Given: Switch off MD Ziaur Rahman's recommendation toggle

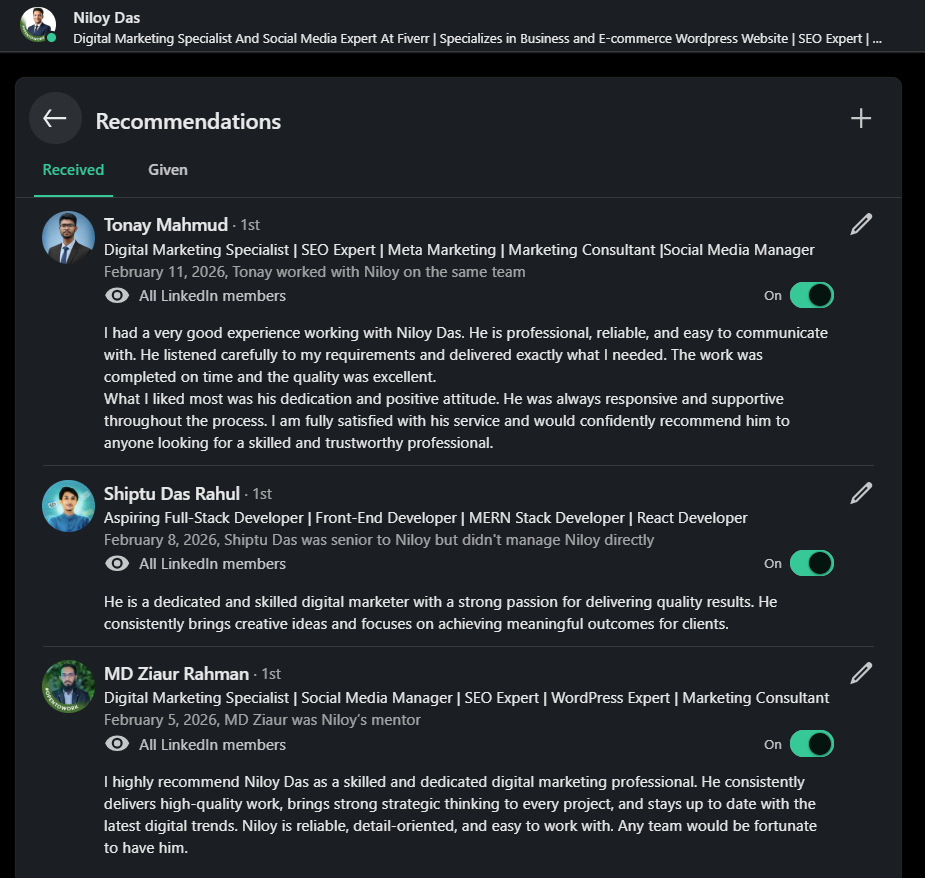Looking at the screenshot, I should tap(811, 744).
